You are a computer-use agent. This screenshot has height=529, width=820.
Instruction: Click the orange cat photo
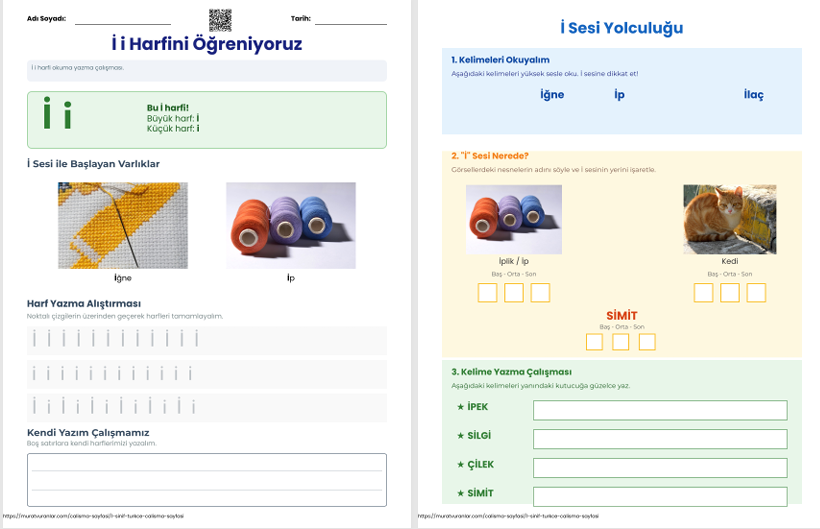pos(729,219)
